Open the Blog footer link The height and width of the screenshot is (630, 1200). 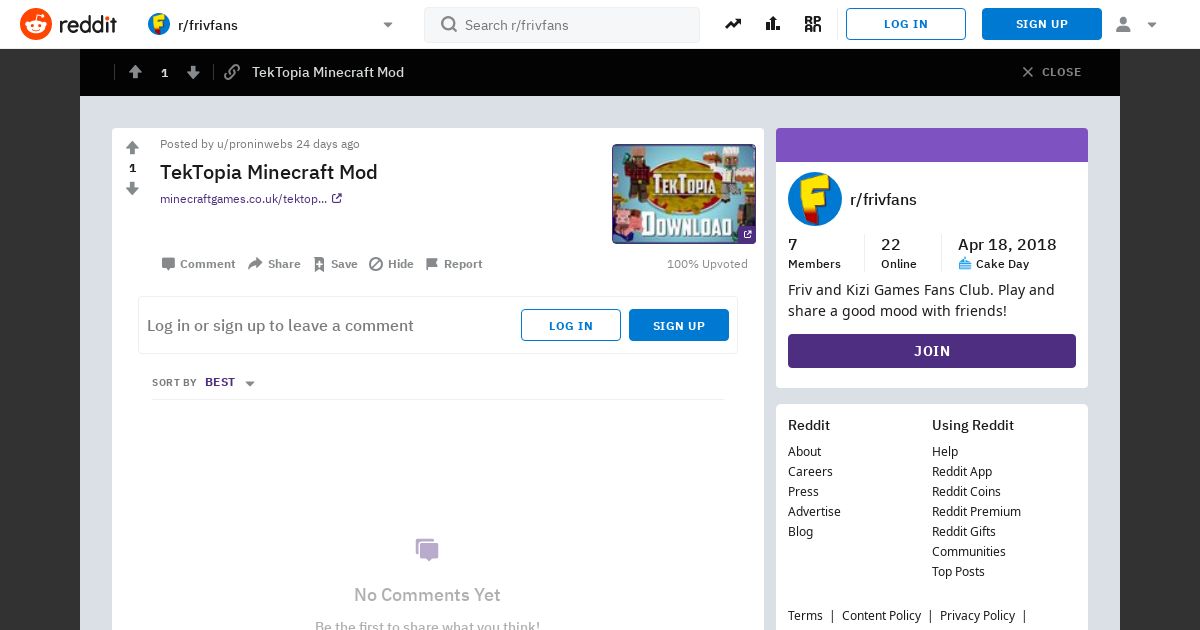pyautogui.click(x=800, y=531)
